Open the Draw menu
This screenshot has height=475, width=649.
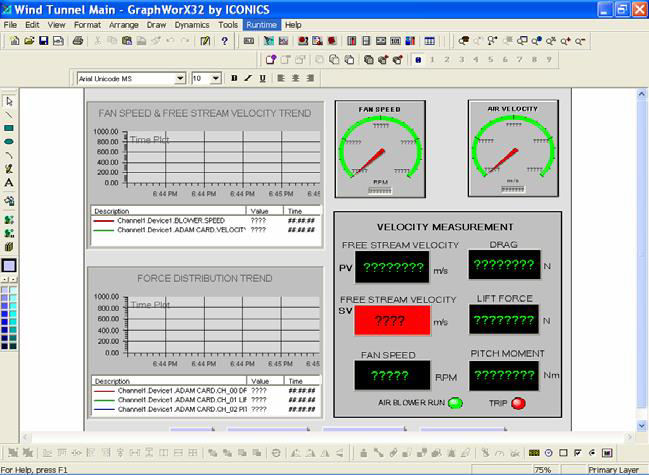pos(156,25)
